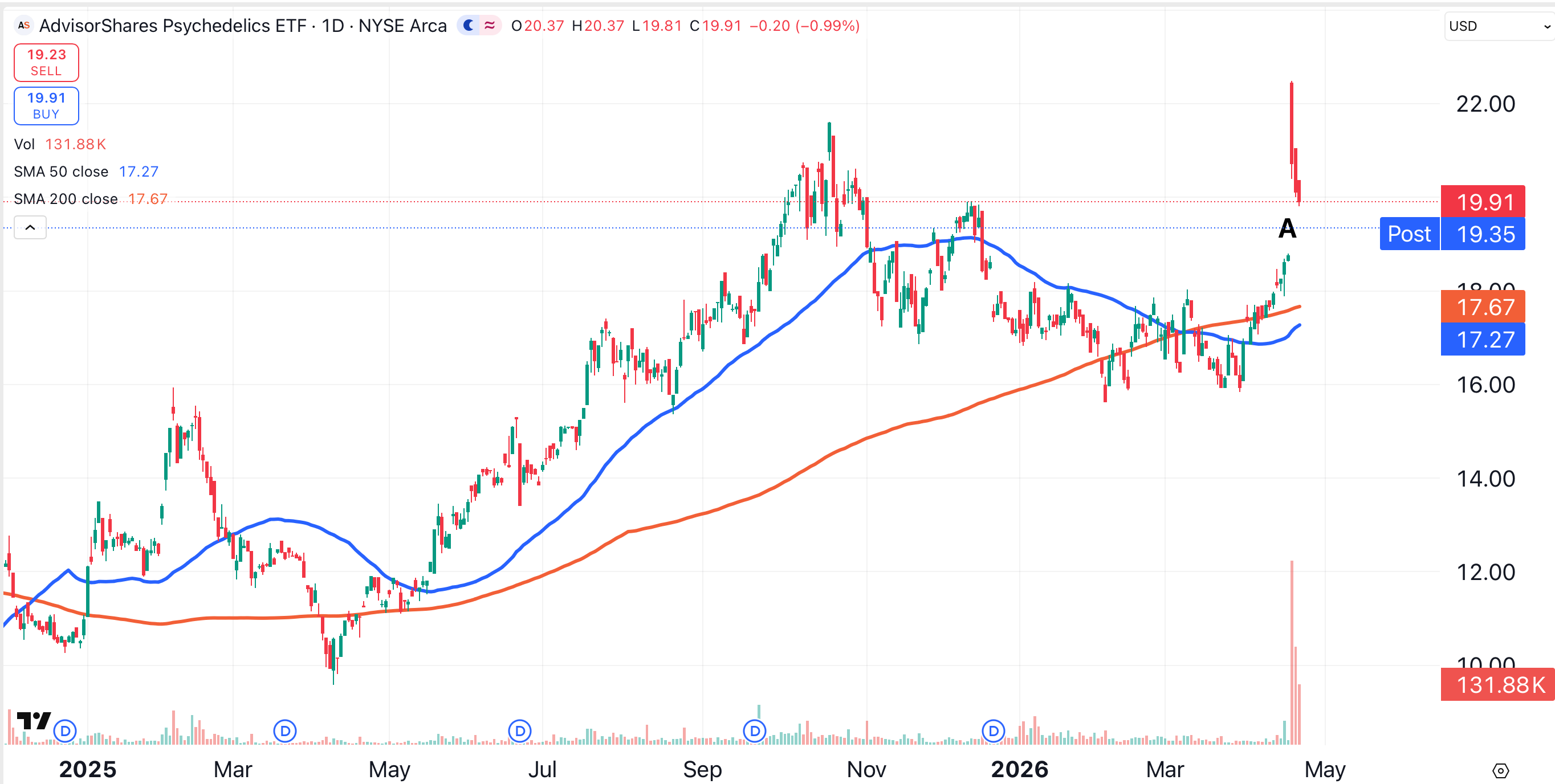
Task: Select the SMA 50 close indicator legend
Action: point(61,171)
